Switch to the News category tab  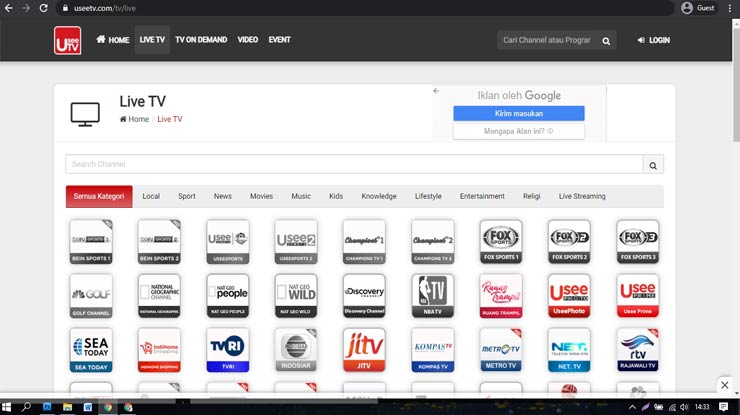coord(223,196)
